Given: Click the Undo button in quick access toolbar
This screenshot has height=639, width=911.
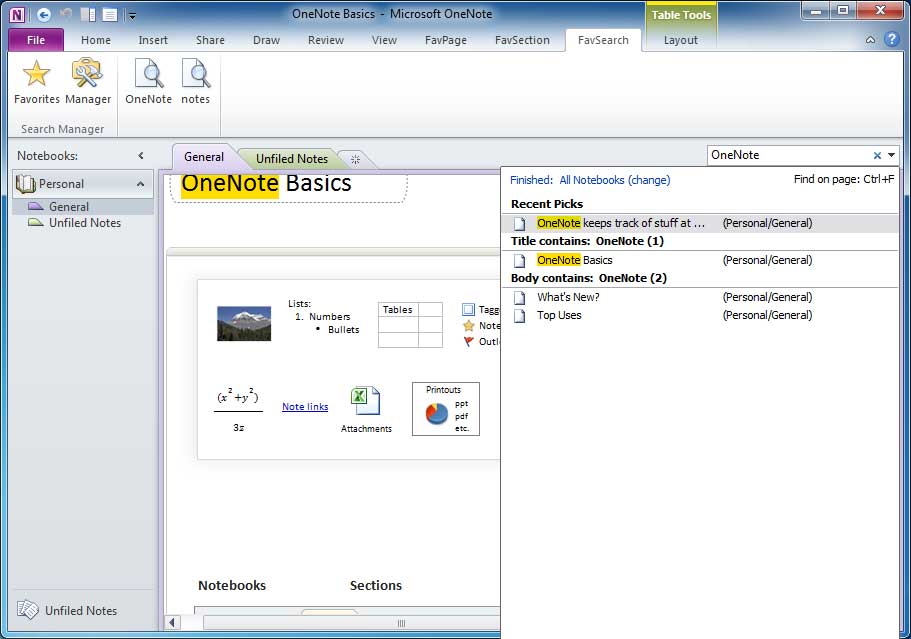Looking at the screenshot, I should pos(66,15).
